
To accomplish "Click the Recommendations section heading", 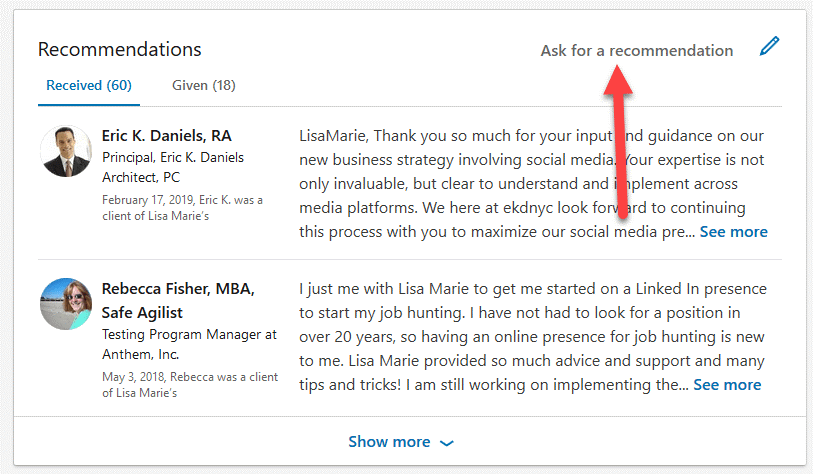I will (x=119, y=49).
